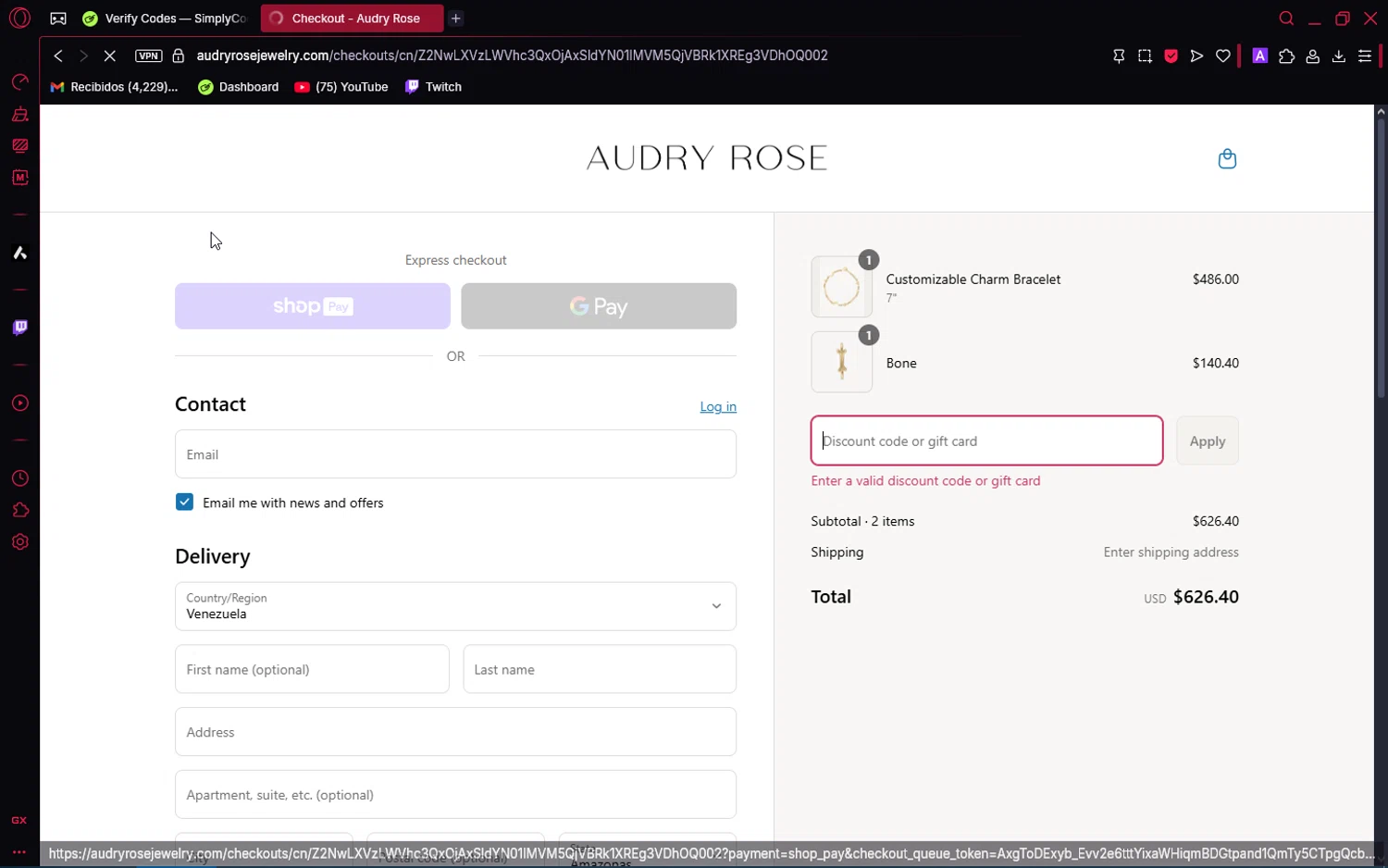Open a new tab with plus
This screenshot has width=1388, height=868.
(456, 19)
